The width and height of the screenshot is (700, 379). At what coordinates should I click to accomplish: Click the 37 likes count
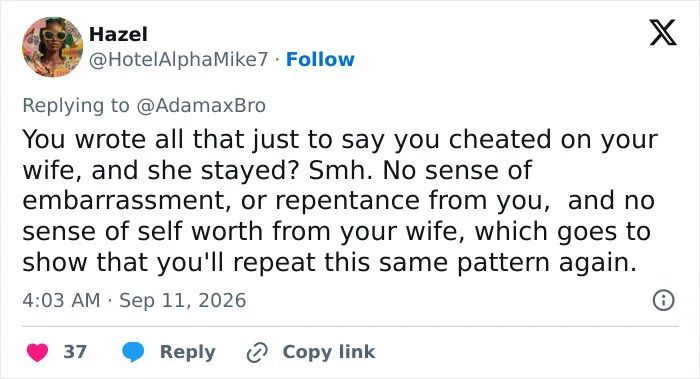coord(75,352)
